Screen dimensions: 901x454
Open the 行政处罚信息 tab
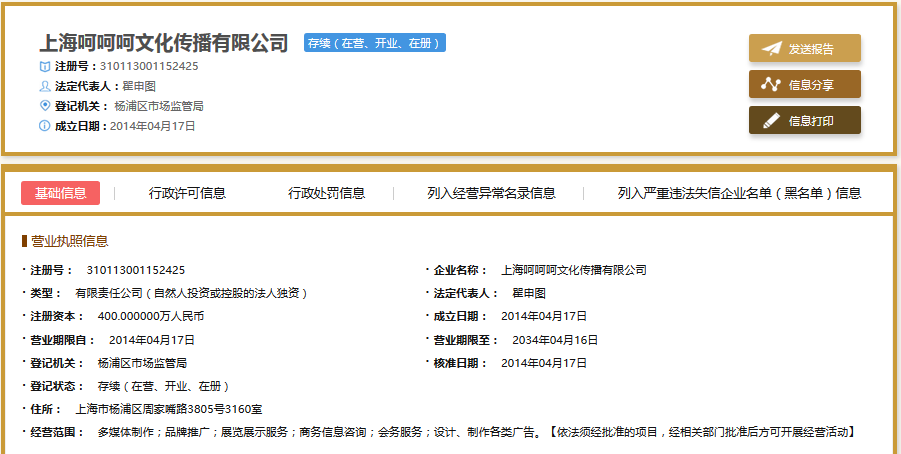pyautogui.click(x=326, y=193)
